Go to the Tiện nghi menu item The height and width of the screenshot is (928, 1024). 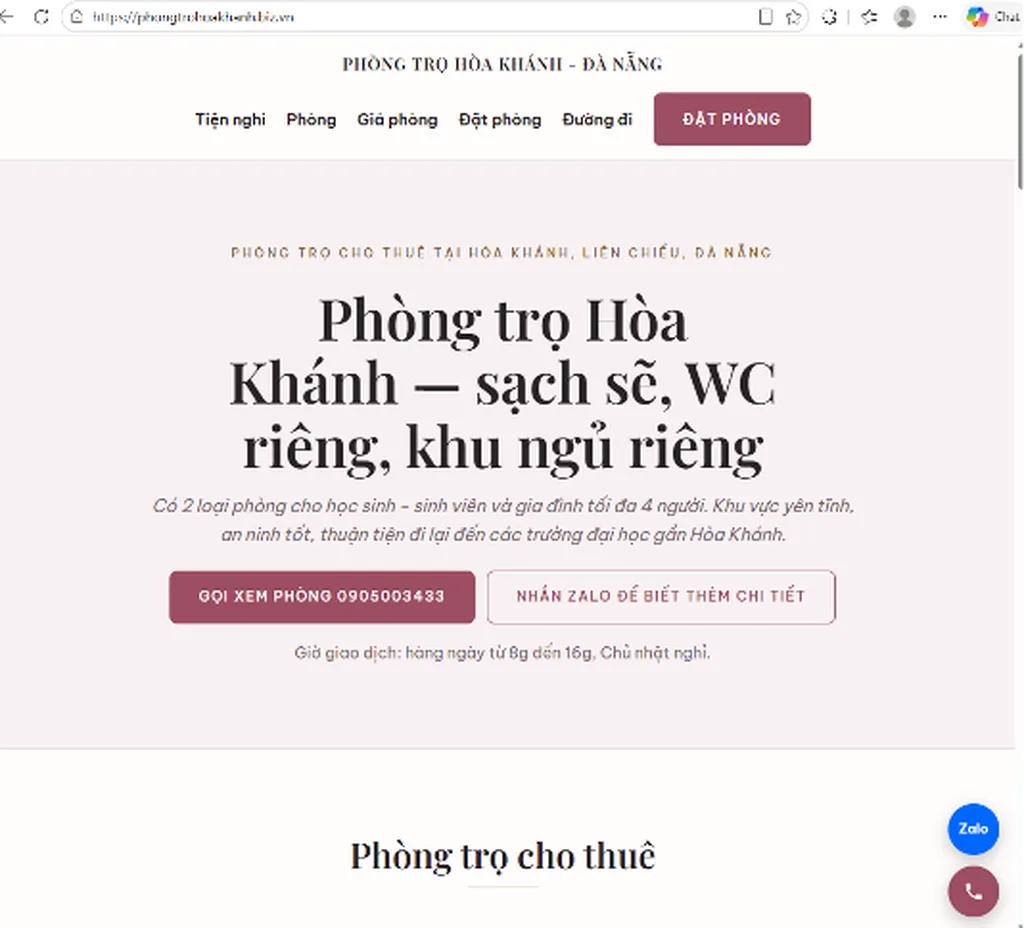pyautogui.click(x=231, y=120)
